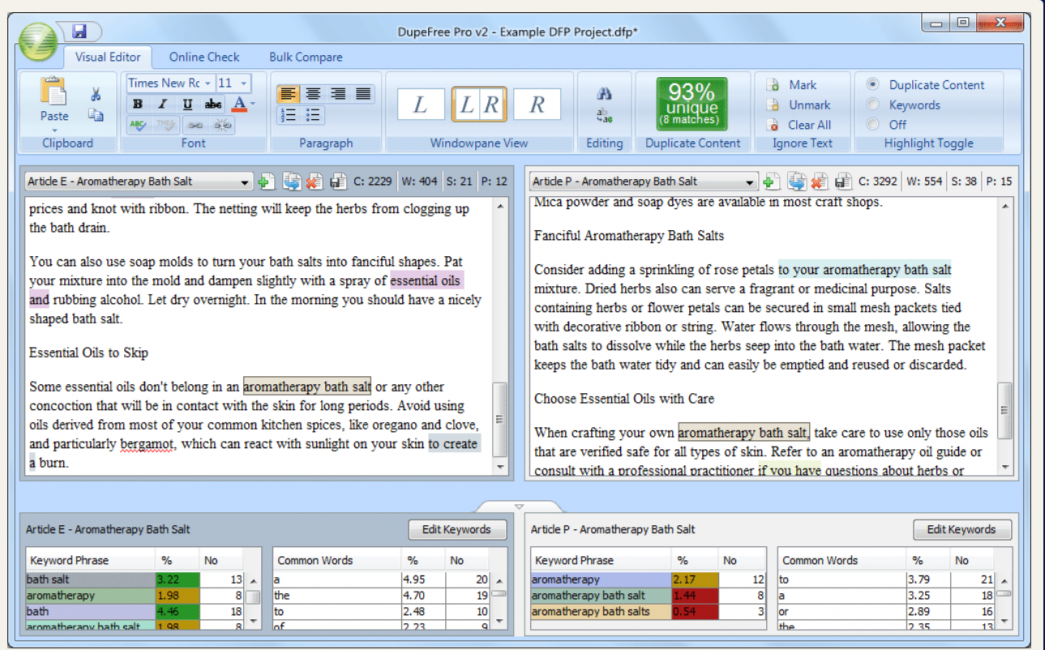Click the spell check ABC icon

click(x=139, y=125)
